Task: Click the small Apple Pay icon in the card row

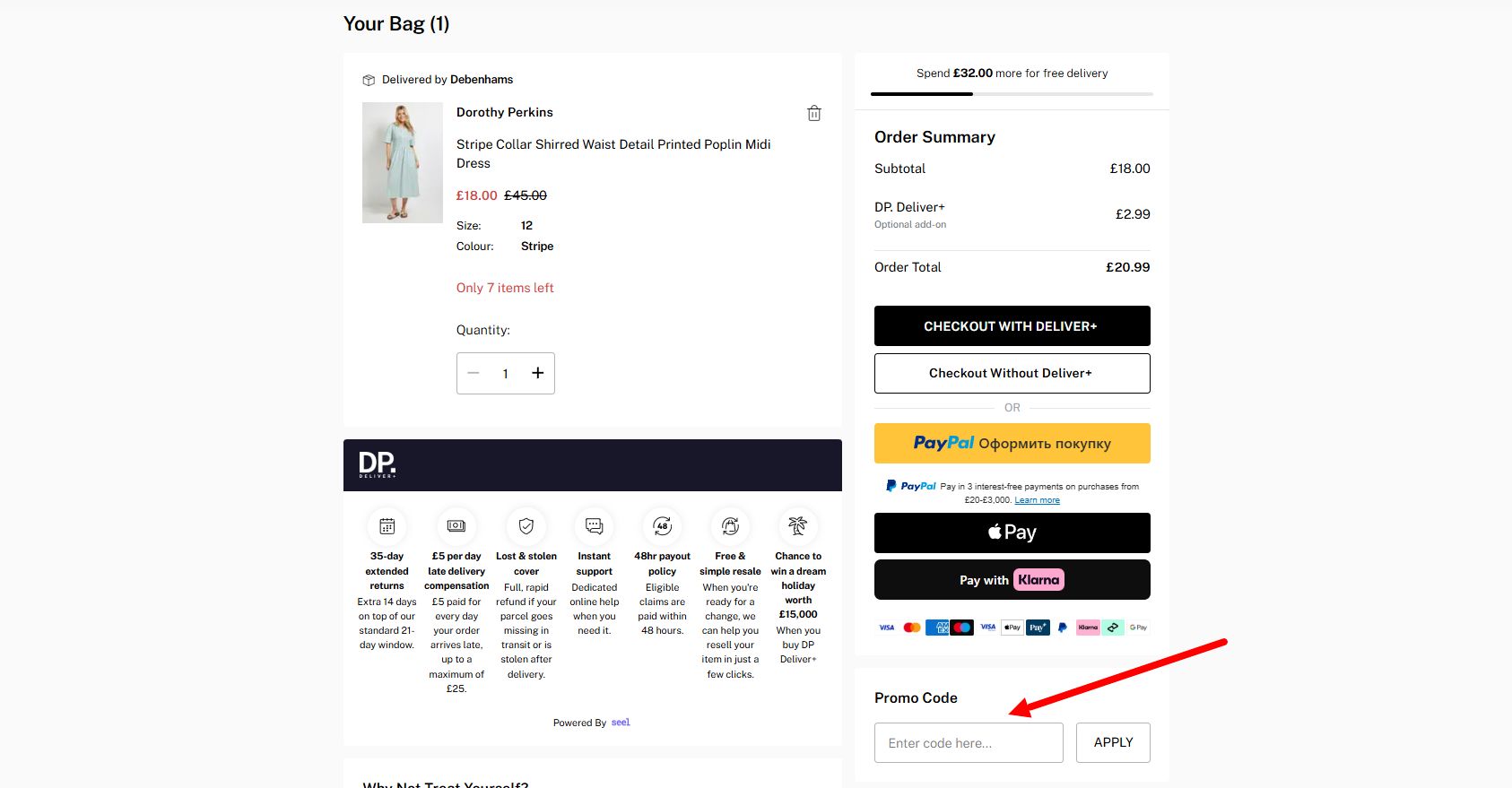Action: click(x=1012, y=628)
